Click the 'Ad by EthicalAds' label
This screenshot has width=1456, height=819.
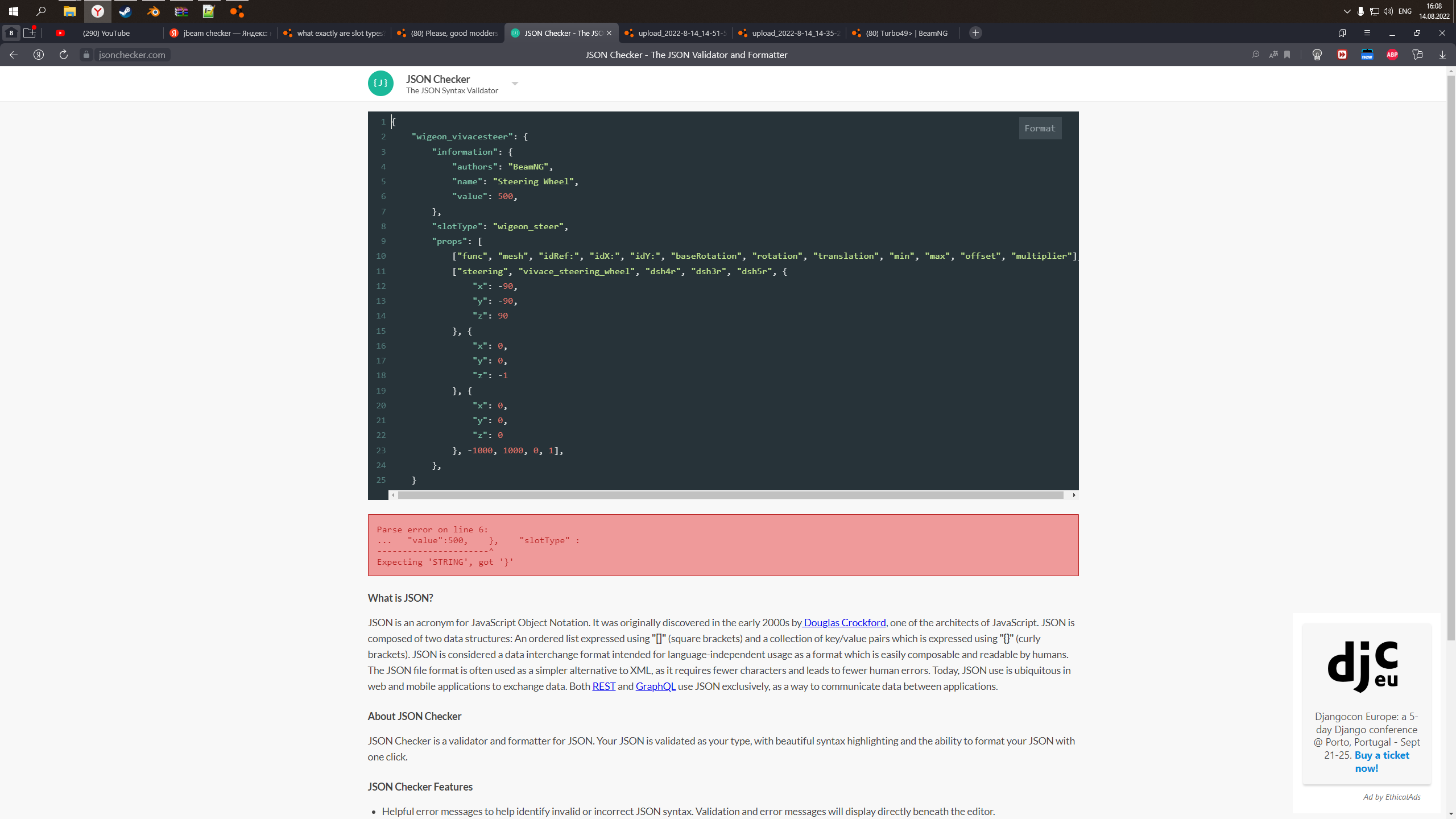click(x=1392, y=797)
